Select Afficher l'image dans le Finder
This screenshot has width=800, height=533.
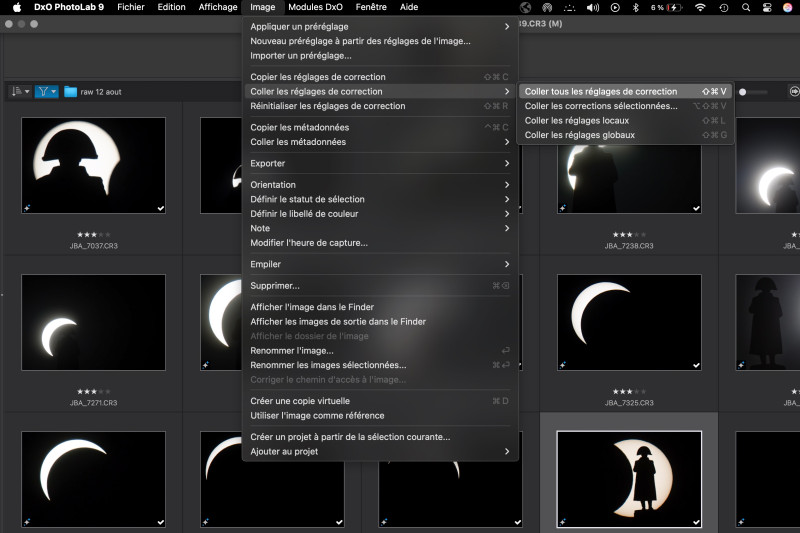(x=380, y=307)
